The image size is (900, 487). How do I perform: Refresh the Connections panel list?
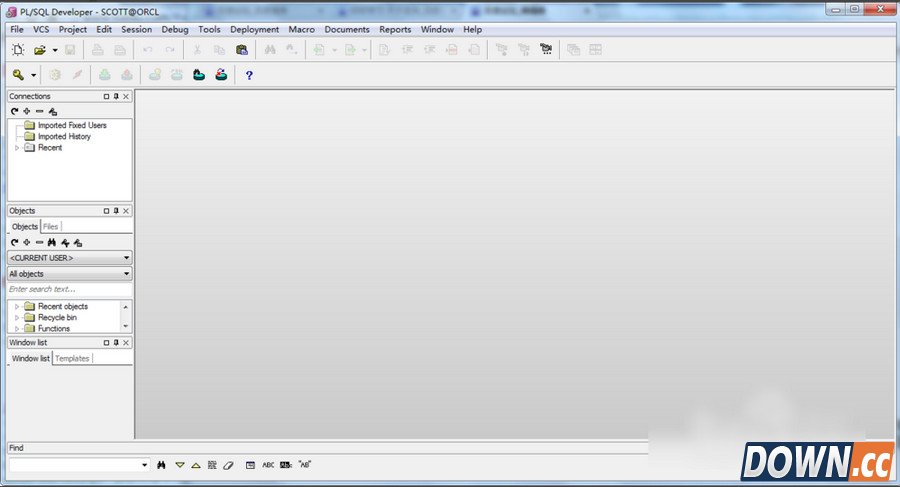coord(15,111)
